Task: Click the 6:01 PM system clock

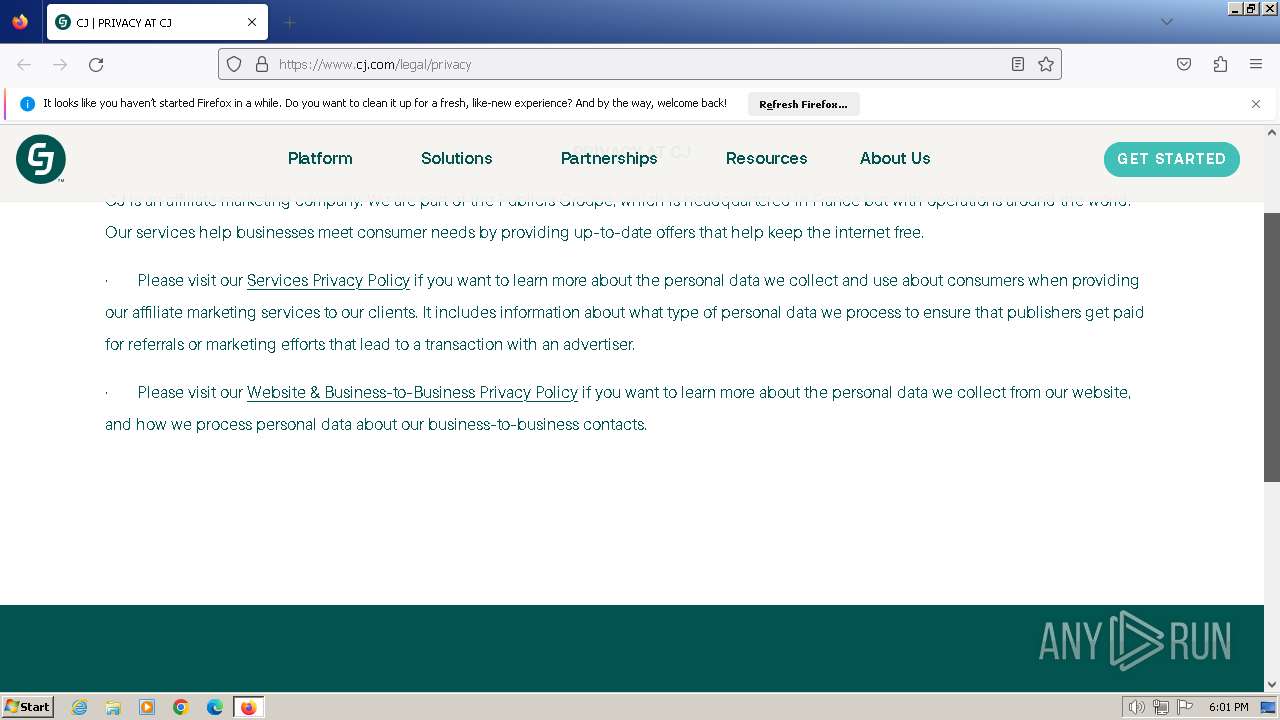Action: (1228, 707)
